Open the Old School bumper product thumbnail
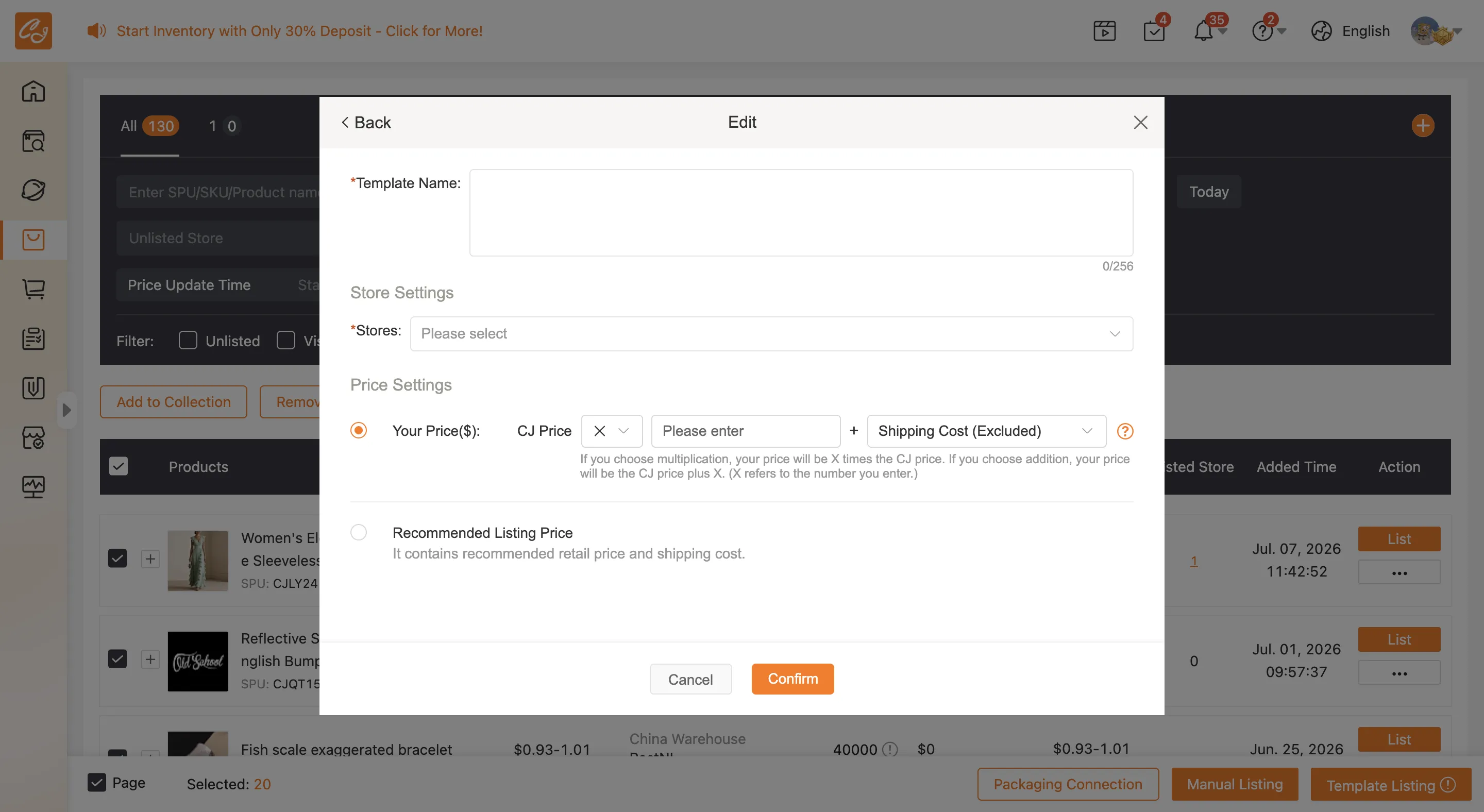Image resolution: width=1484 pixels, height=812 pixels. pos(197,661)
